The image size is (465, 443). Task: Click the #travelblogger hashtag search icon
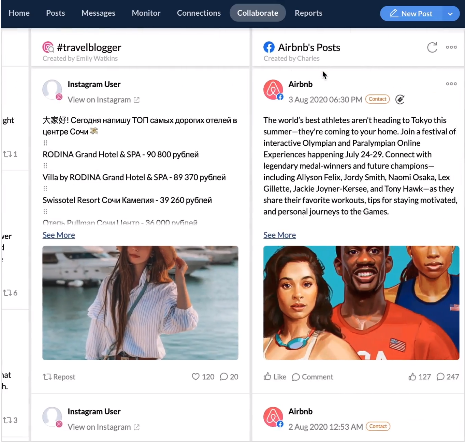click(48, 47)
